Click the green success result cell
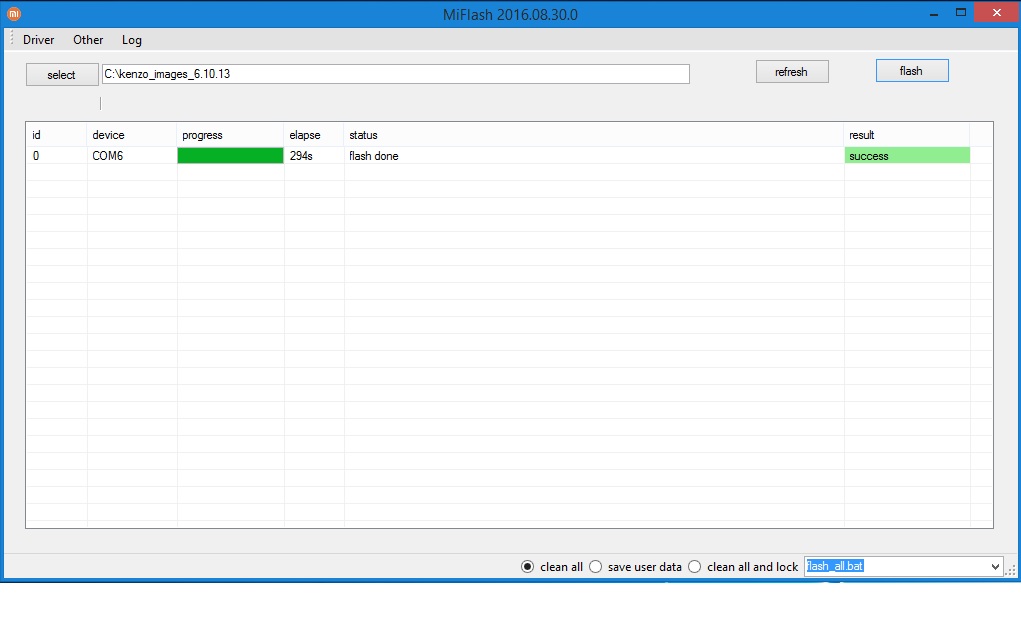Viewport: 1021px width, 630px height. coord(907,156)
